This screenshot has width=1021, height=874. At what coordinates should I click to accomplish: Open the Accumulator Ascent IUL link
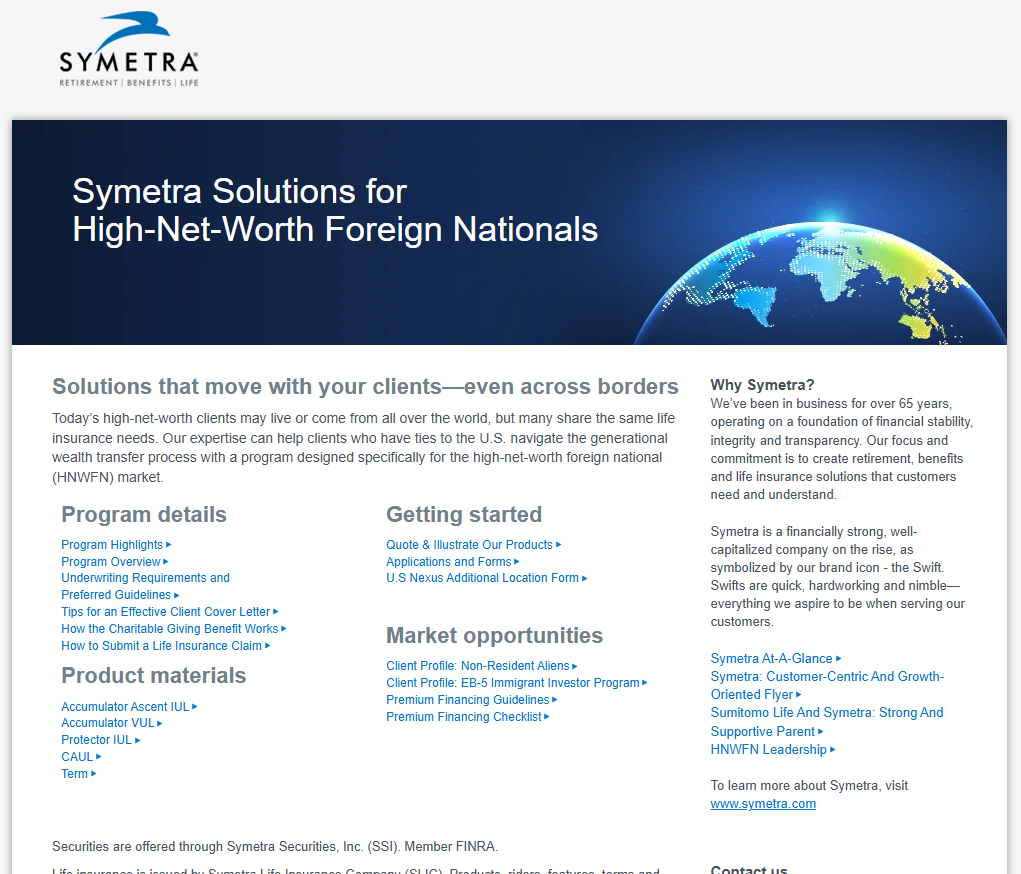125,707
